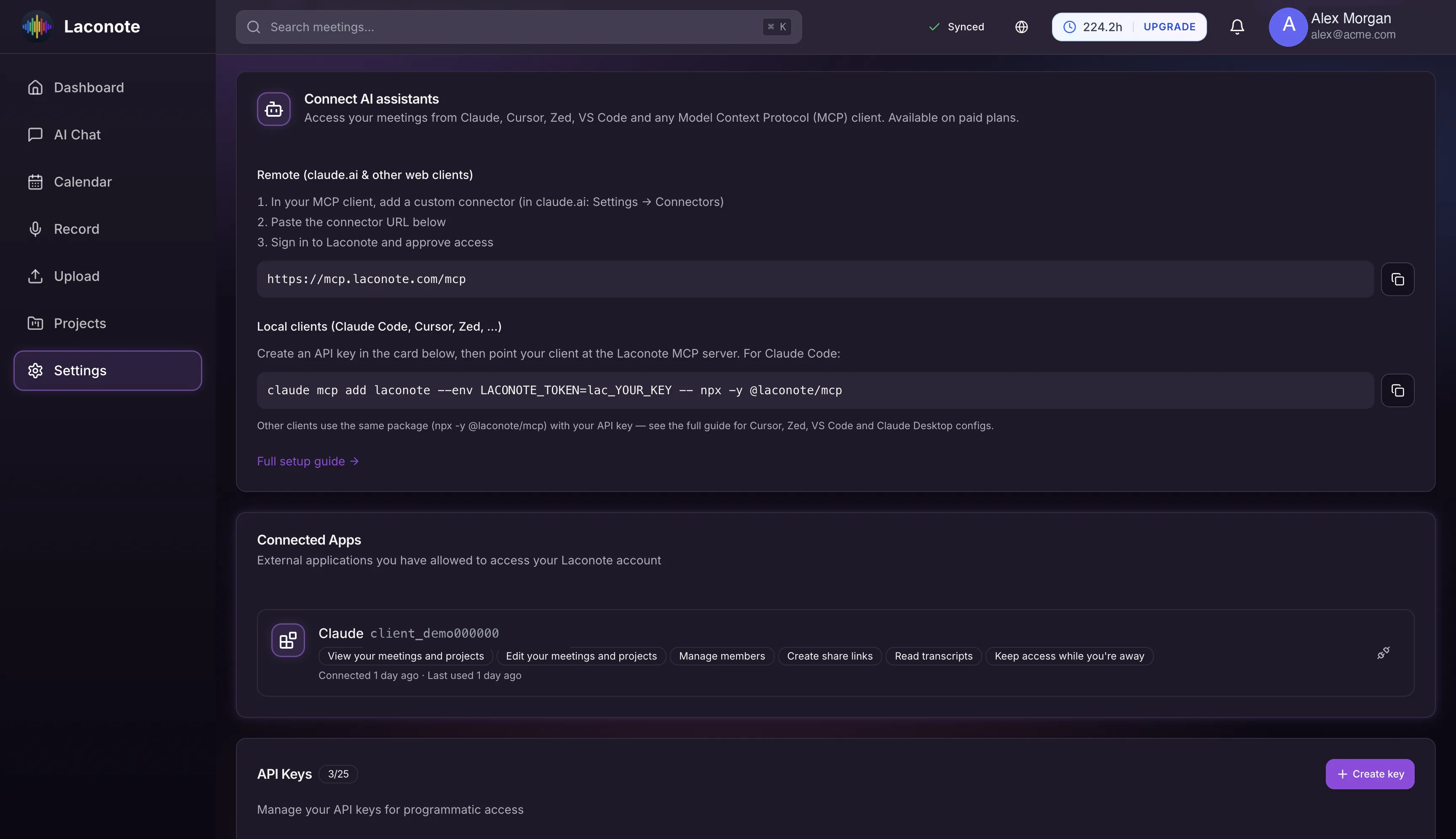Click the Laconote waveform logo icon
The width and height of the screenshot is (1456, 839).
tap(37, 27)
